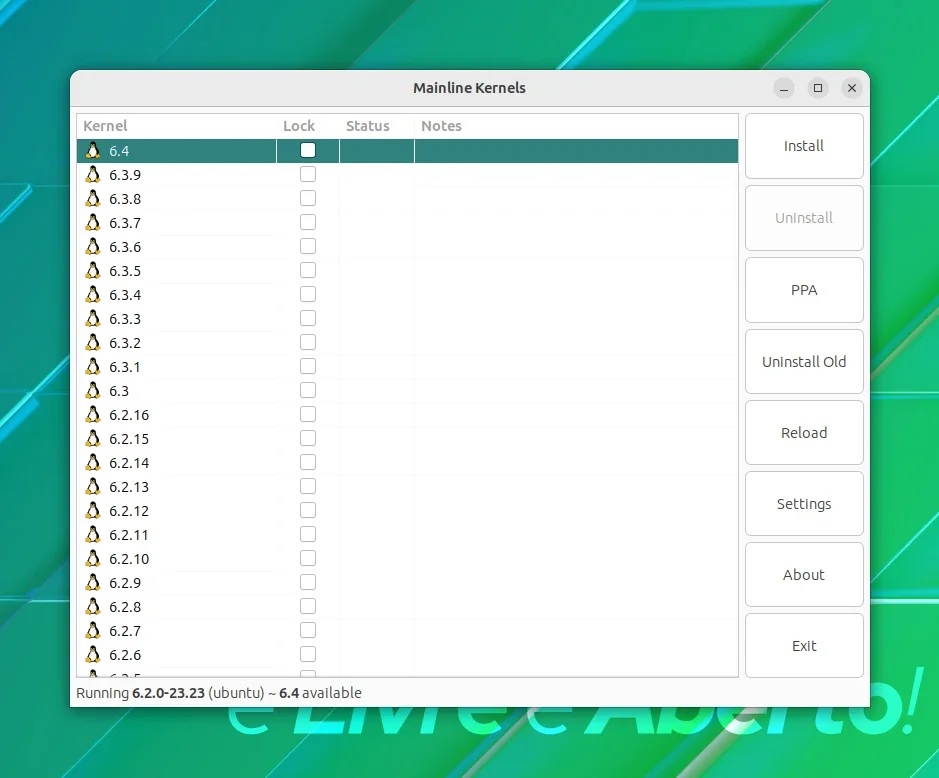
Task: Tick the lock checkbox on row 6.3.6
Action: (308, 246)
